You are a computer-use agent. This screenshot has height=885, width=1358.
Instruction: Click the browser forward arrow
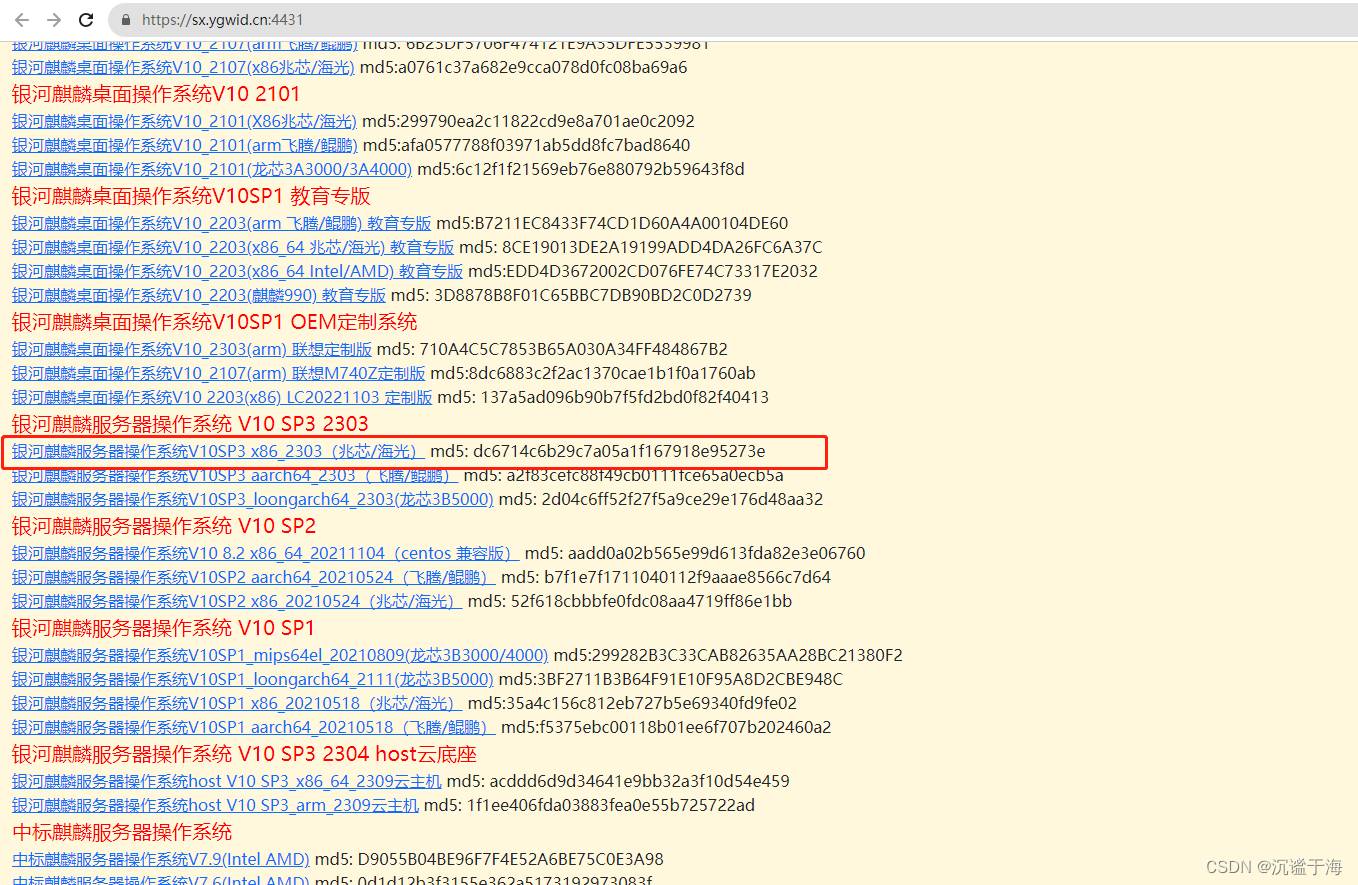pos(54,20)
